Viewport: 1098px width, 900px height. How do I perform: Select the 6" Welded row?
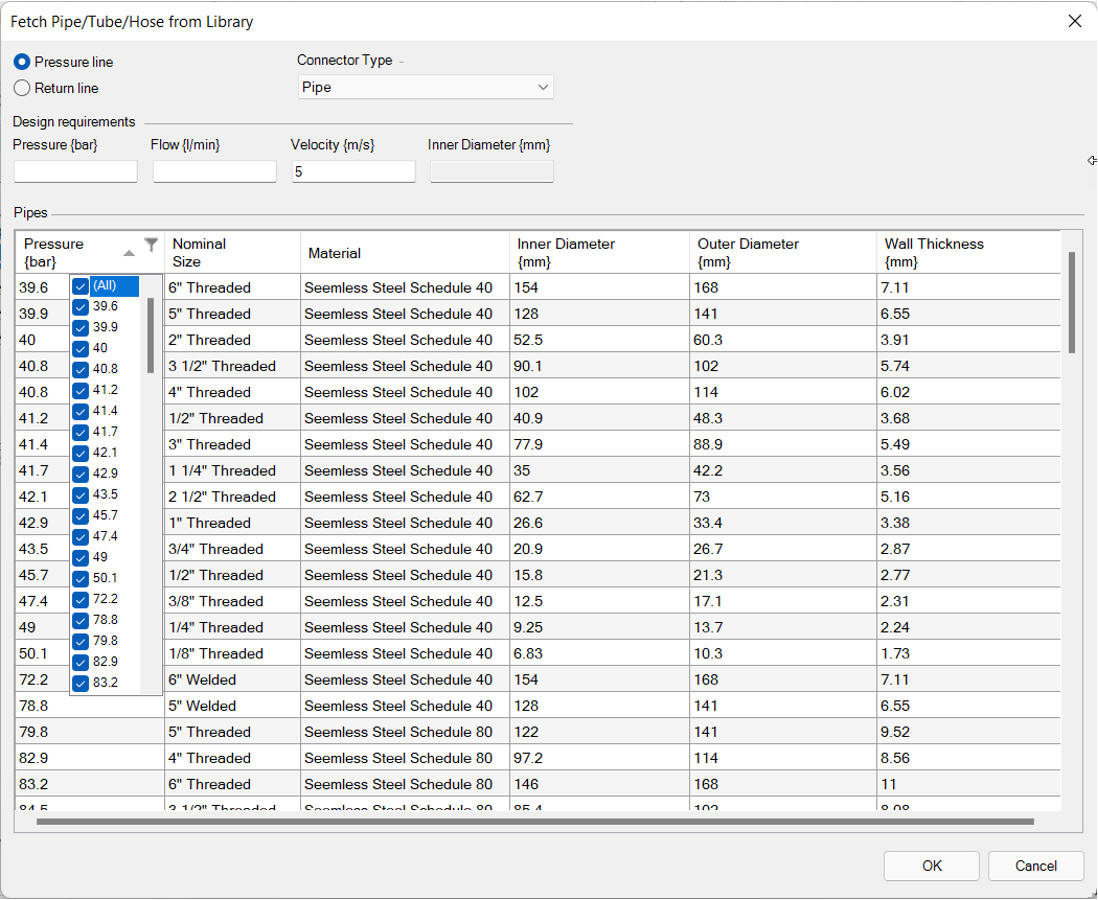[x=538, y=680]
